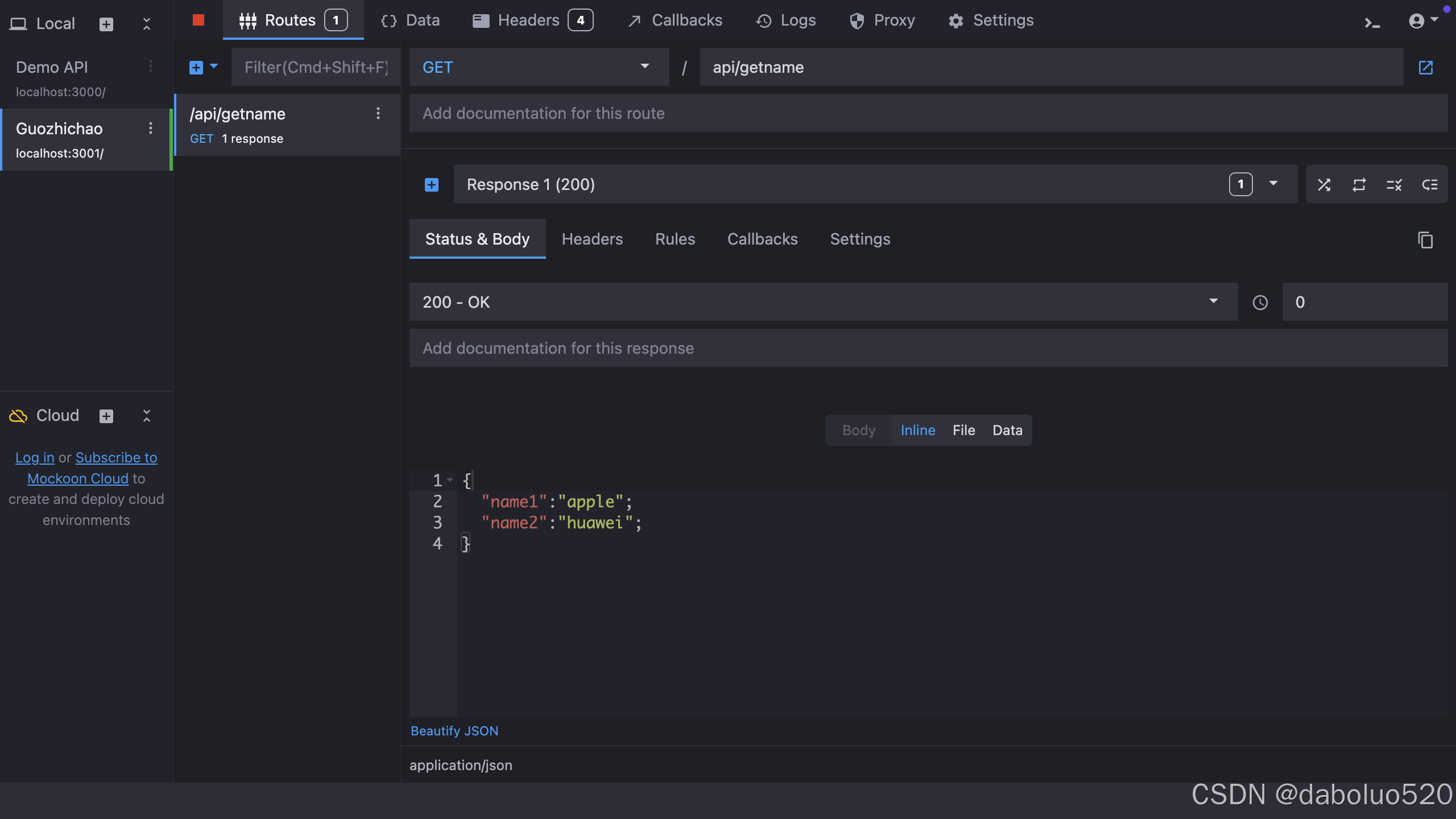Click Beautify JSON
Viewport: 1456px width, 819px height.
click(454, 731)
